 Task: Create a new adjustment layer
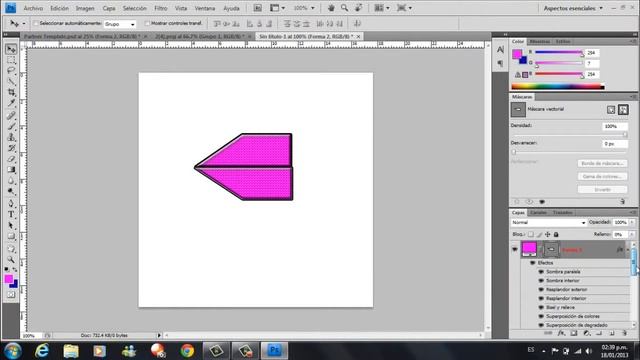tap(587, 333)
